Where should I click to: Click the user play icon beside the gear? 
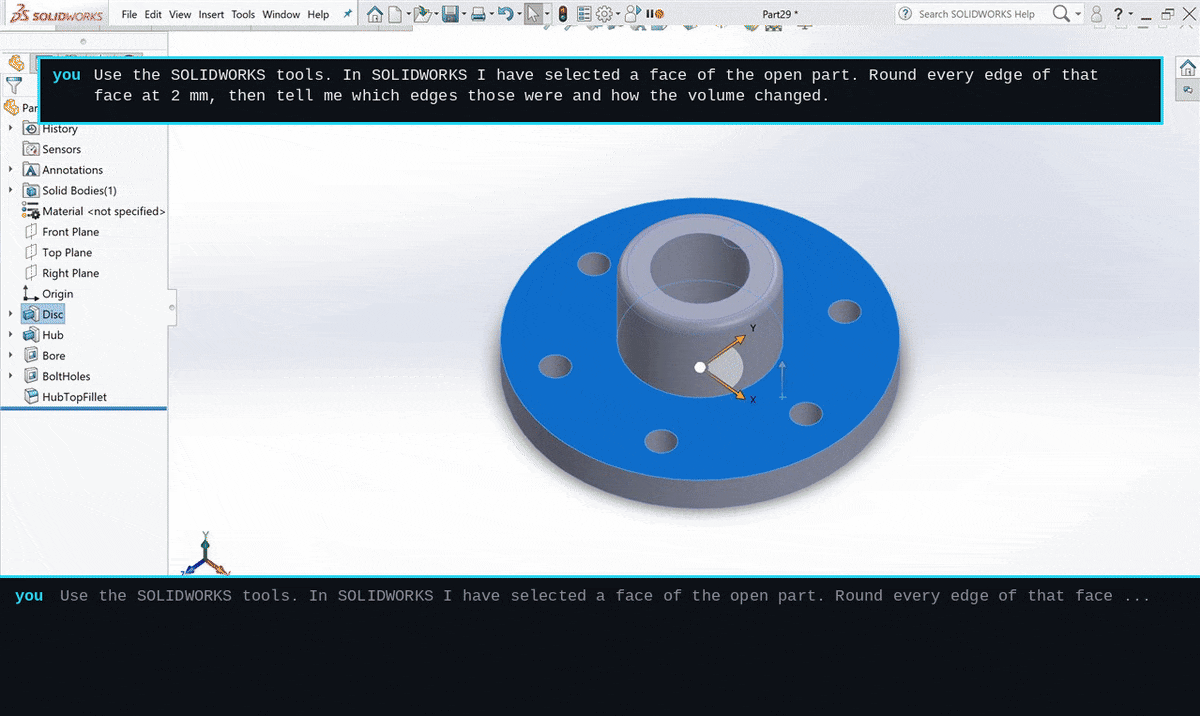633,14
